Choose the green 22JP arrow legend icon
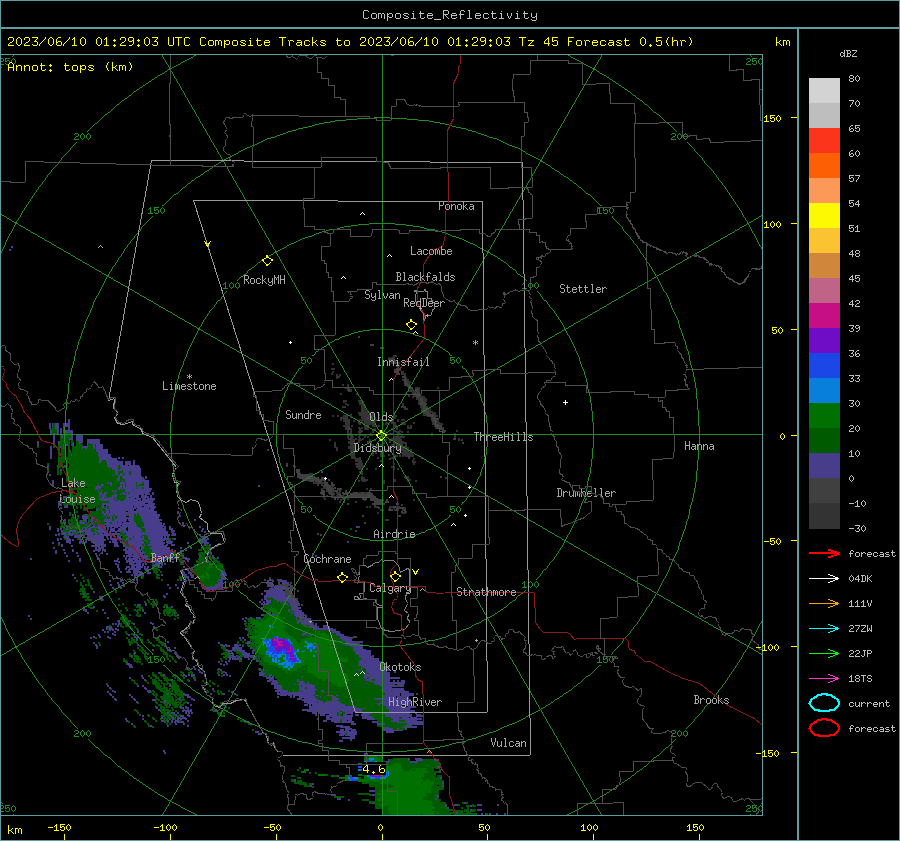Screen dimensions: 900x841 824,653
